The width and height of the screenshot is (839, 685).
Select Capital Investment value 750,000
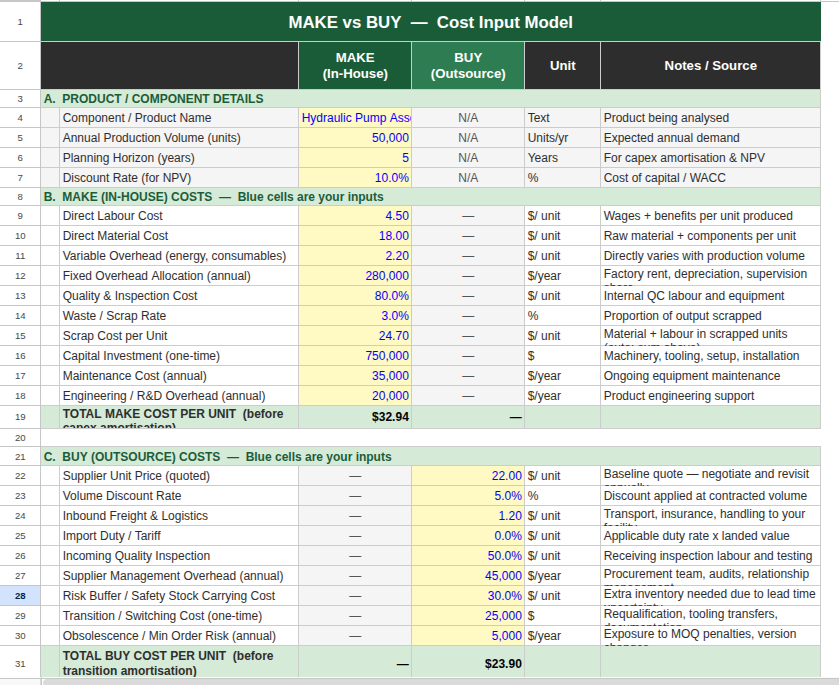coord(355,356)
